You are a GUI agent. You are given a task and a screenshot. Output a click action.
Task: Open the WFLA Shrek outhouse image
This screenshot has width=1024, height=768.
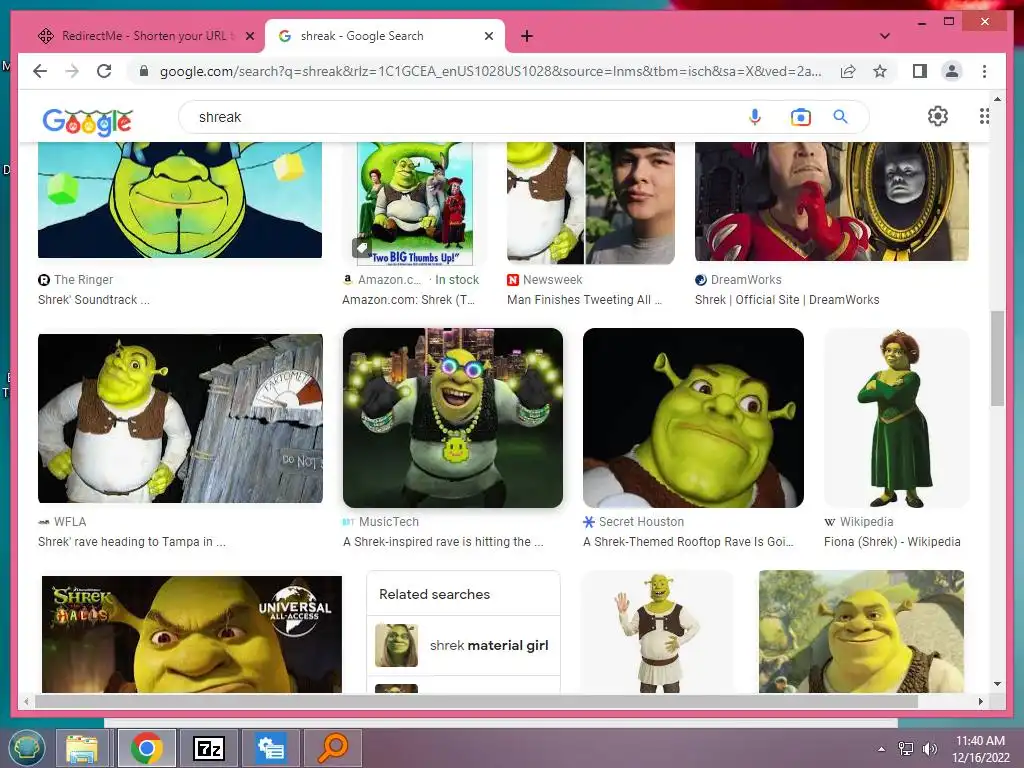pos(180,418)
